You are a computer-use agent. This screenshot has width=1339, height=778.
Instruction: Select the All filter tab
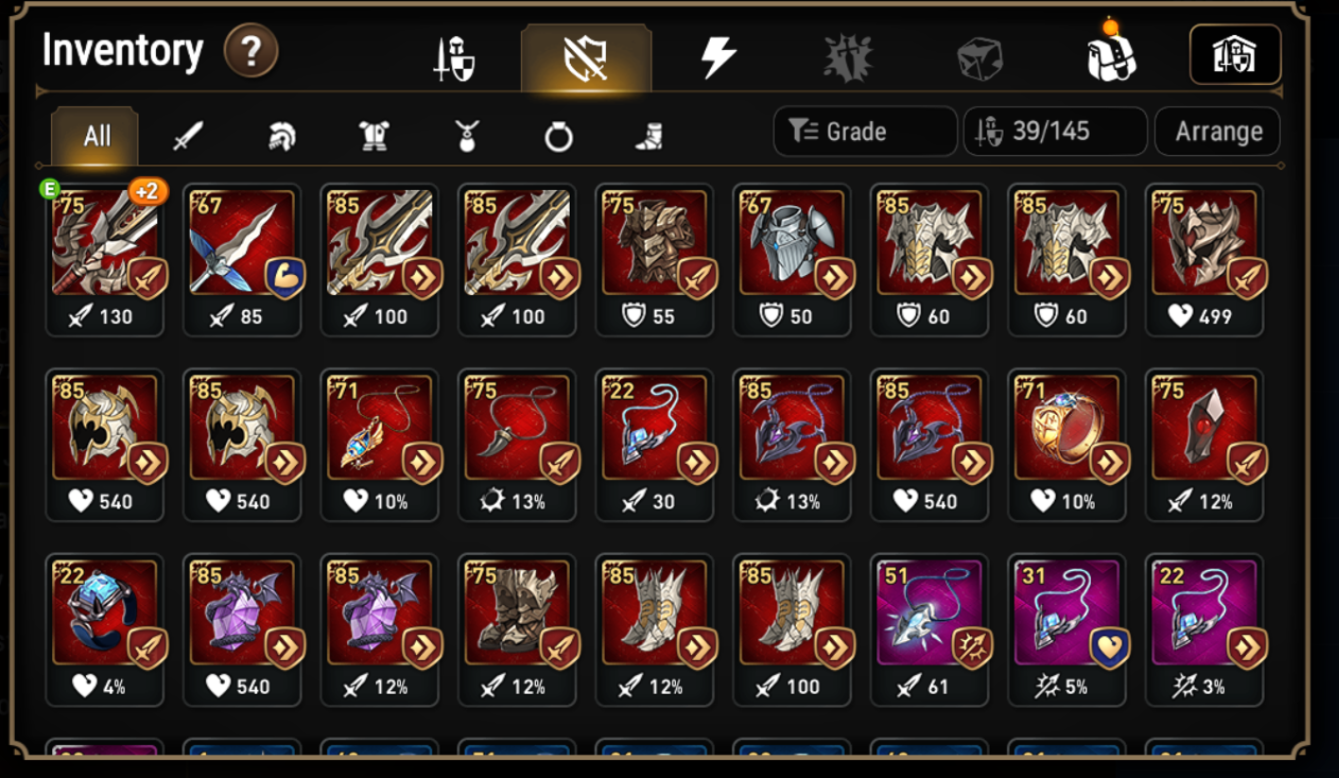(x=96, y=136)
